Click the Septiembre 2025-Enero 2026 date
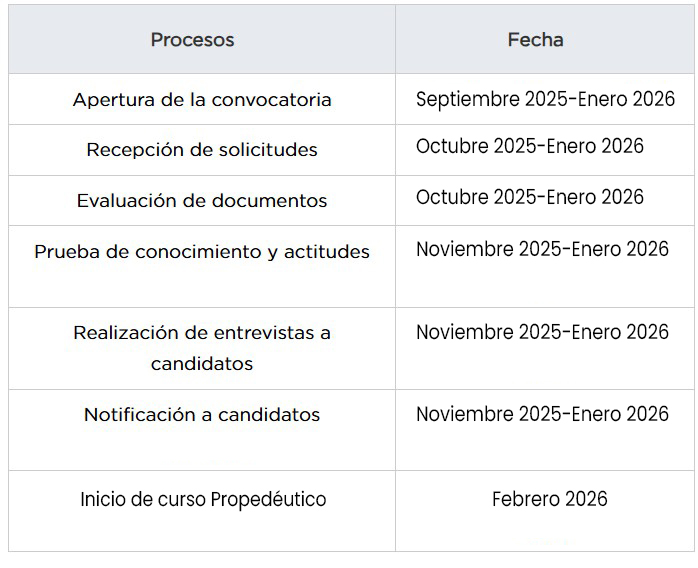This screenshot has width=698, height=568. [545, 99]
